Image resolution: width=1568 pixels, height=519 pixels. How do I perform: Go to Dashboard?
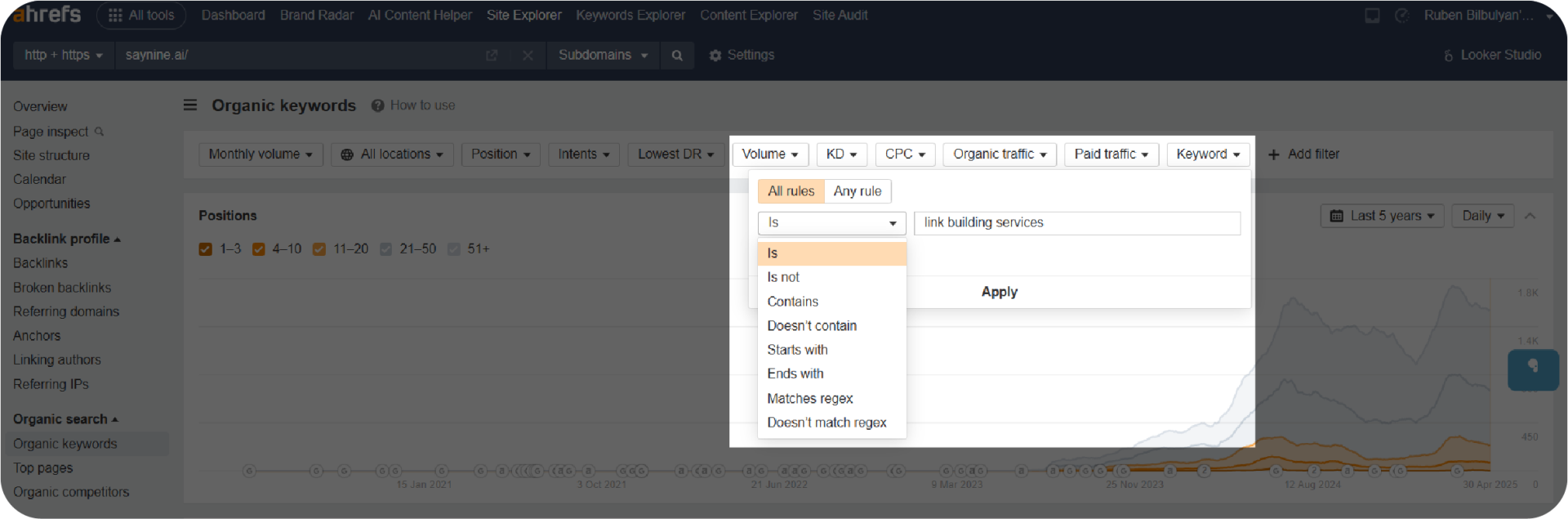point(233,16)
